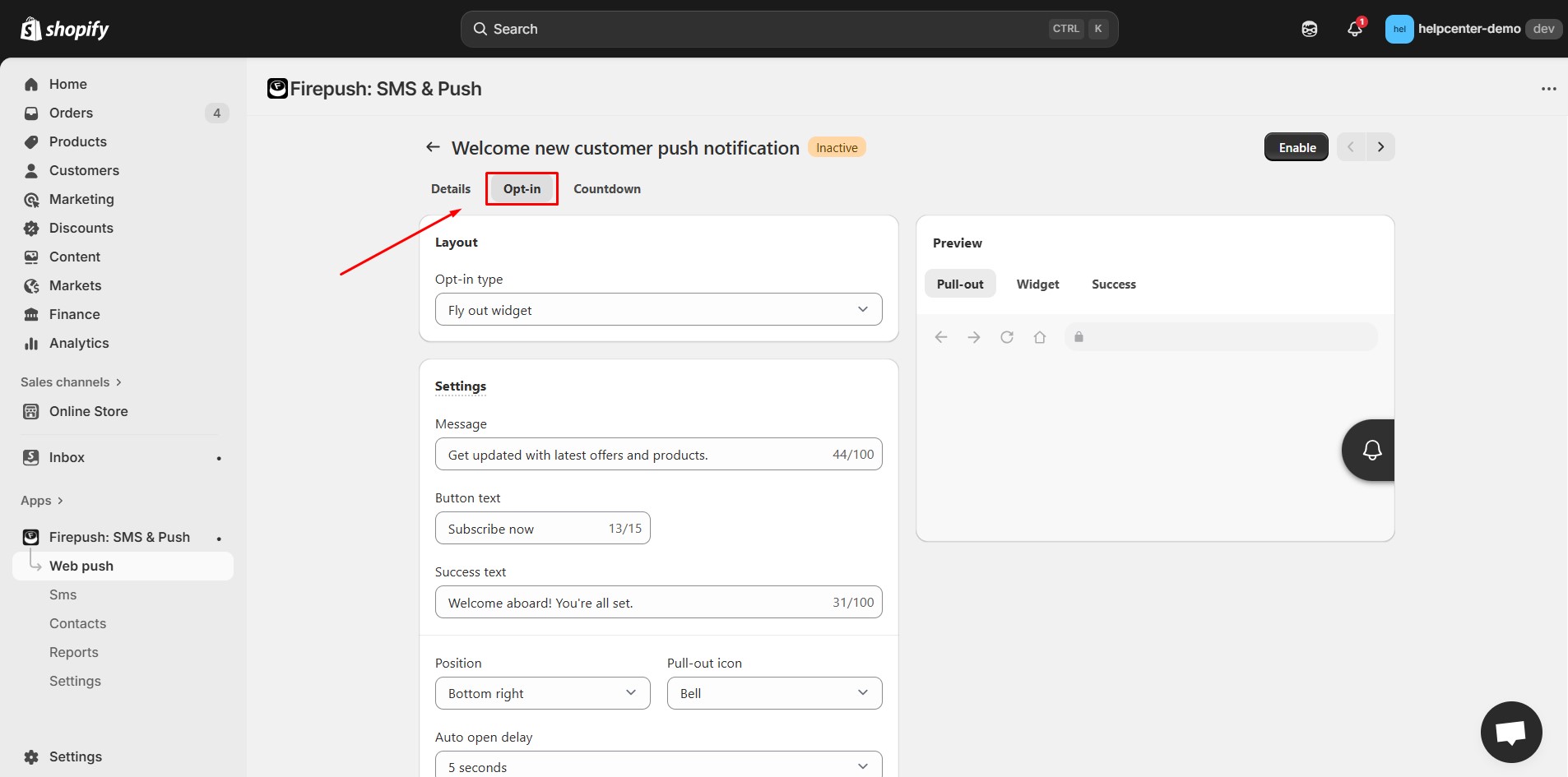Open the Opt-in type dropdown
The image size is (1568, 777).
click(x=658, y=310)
